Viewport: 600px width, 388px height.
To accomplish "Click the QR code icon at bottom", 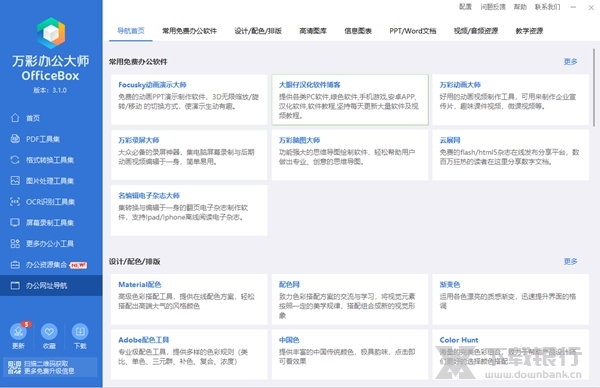I will pos(14,367).
